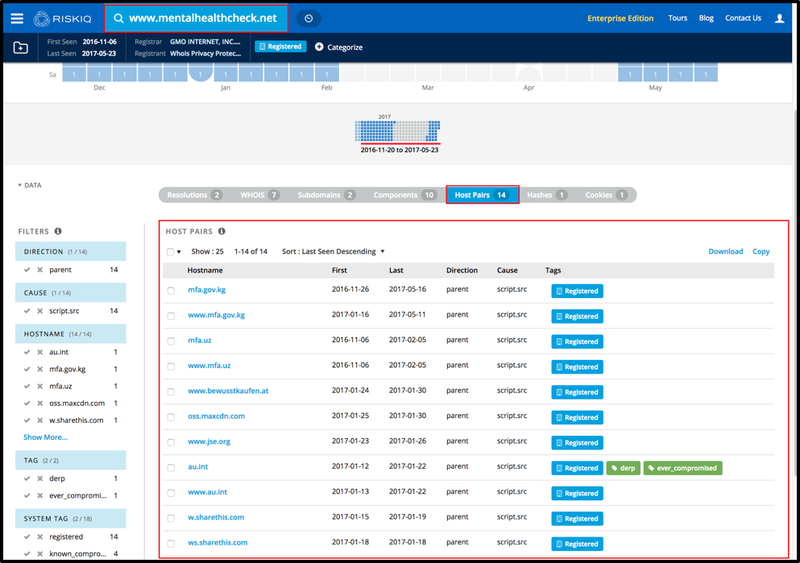Collapse the DATA section

tap(30, 185)
